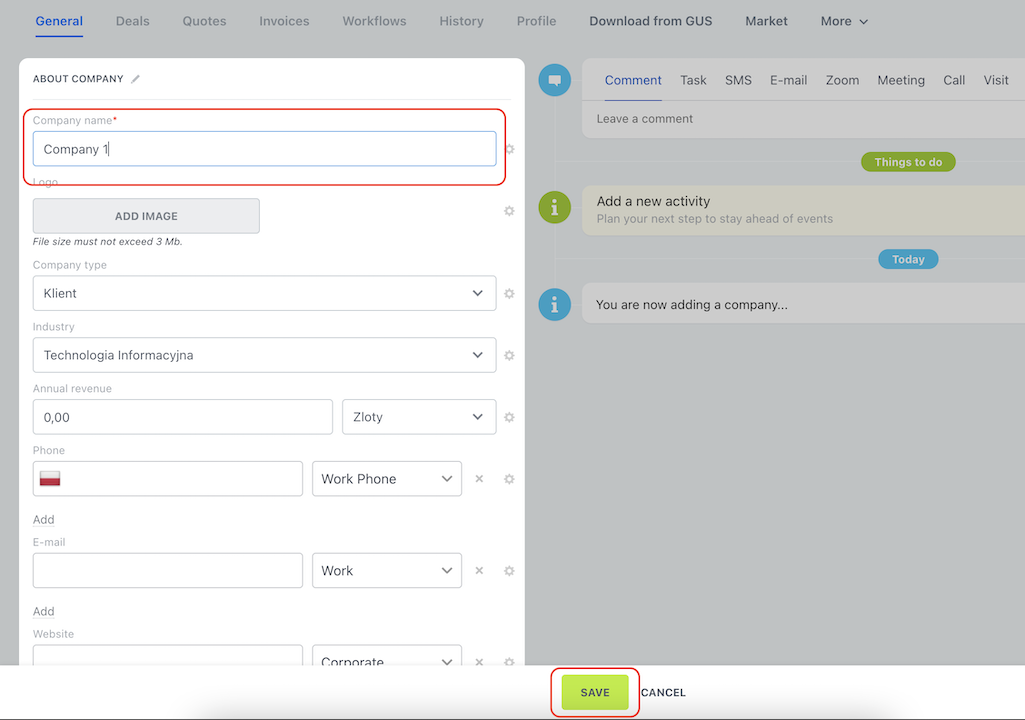Click the pencil icon beside About Company

tap(136, 79)
